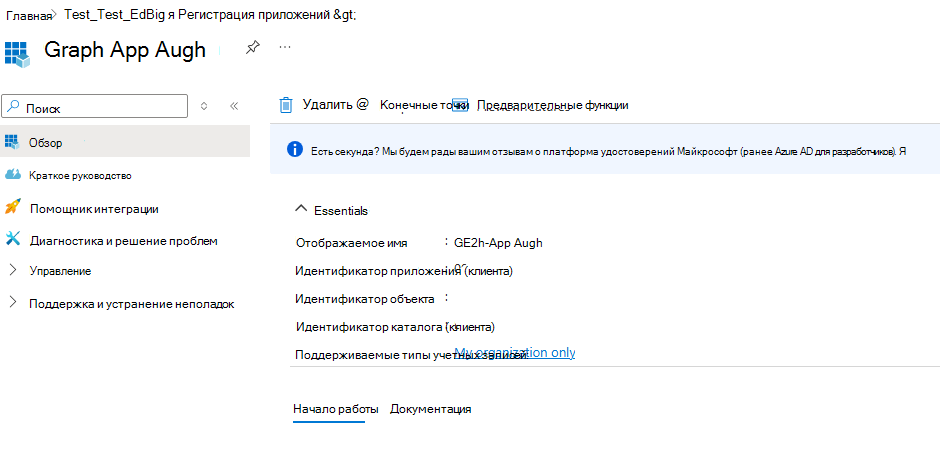Click the up-down sort arrows beside search
The width and height of the screenshot is (940, 459).
point(204,106)
